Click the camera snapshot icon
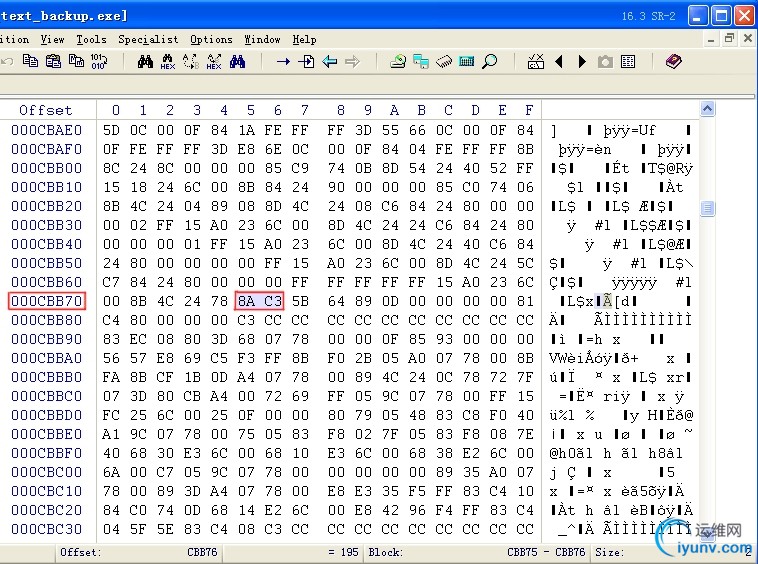The height and width of the screenshot is (564, 758). point(605,61)
